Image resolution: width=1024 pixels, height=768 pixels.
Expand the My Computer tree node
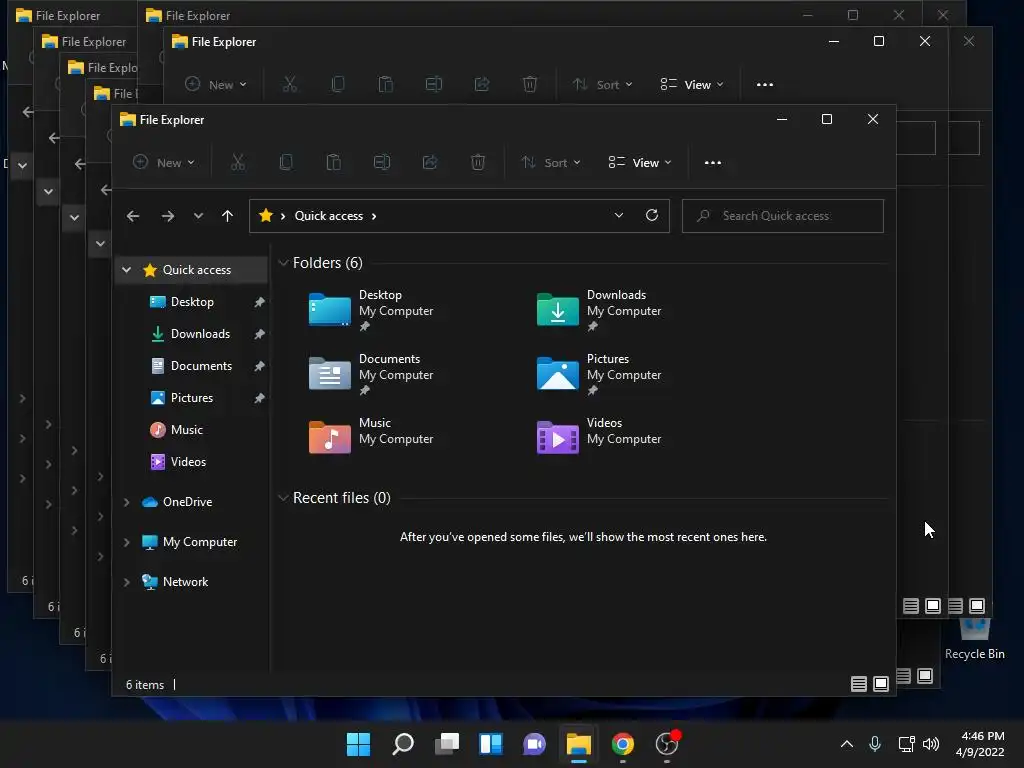click(127, 542)
